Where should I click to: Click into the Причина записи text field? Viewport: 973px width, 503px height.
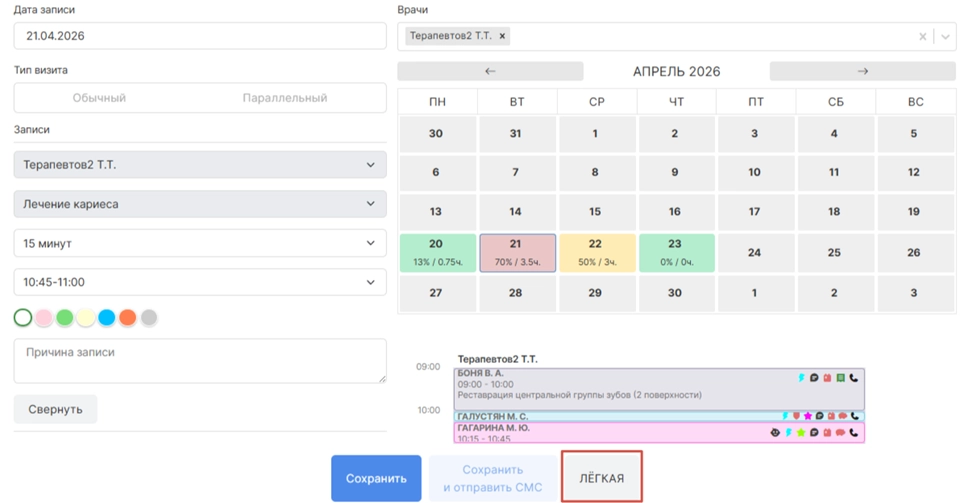tap(200, 360)
